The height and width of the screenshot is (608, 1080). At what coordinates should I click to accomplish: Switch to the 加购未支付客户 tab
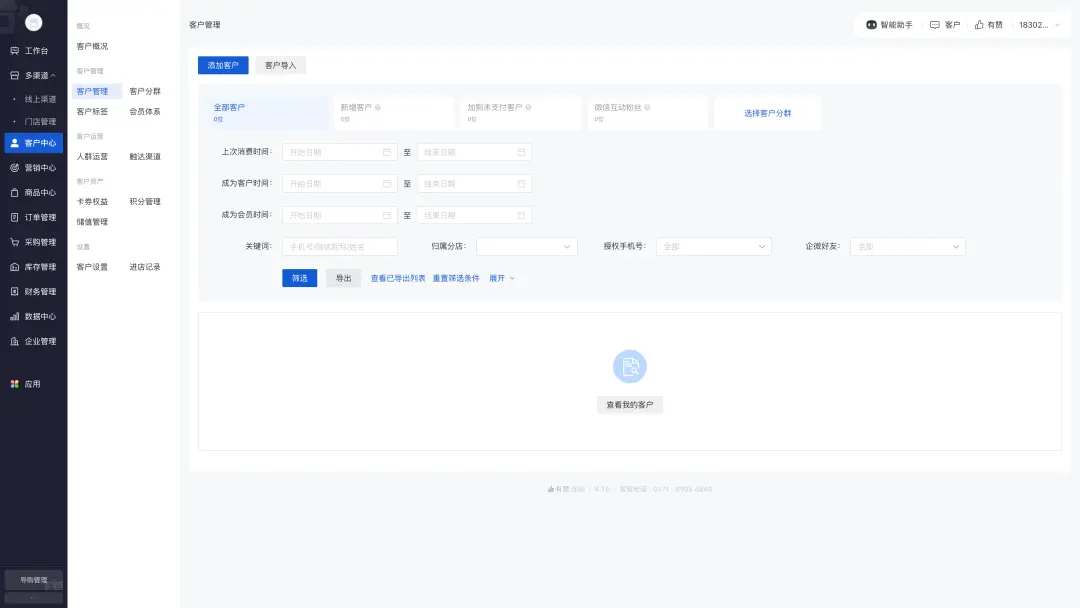tap(495, 107)
